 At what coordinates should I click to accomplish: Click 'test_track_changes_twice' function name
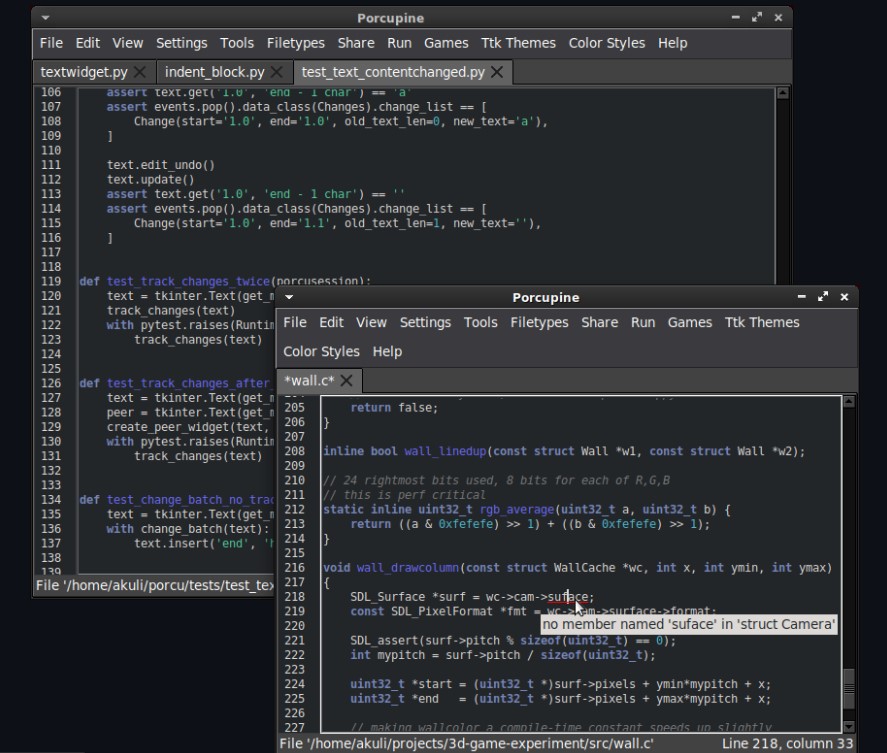pos(188,281)
